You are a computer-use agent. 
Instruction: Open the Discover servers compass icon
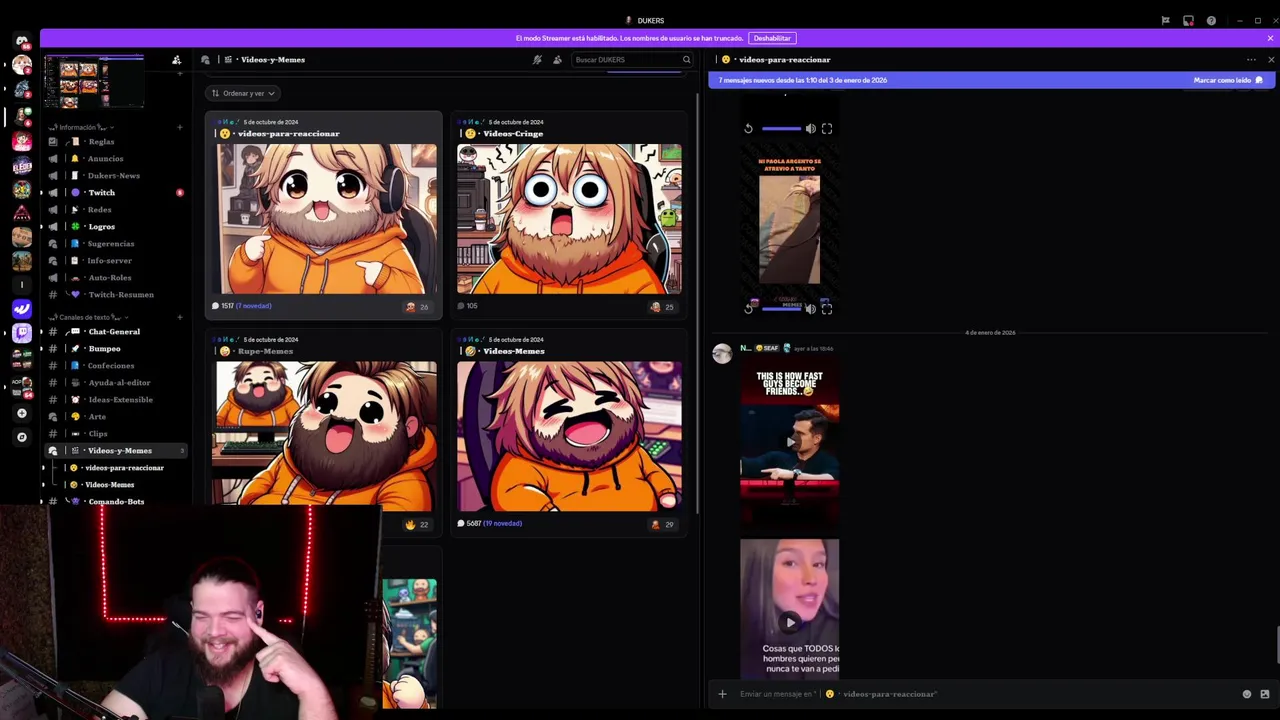[22, 437]
